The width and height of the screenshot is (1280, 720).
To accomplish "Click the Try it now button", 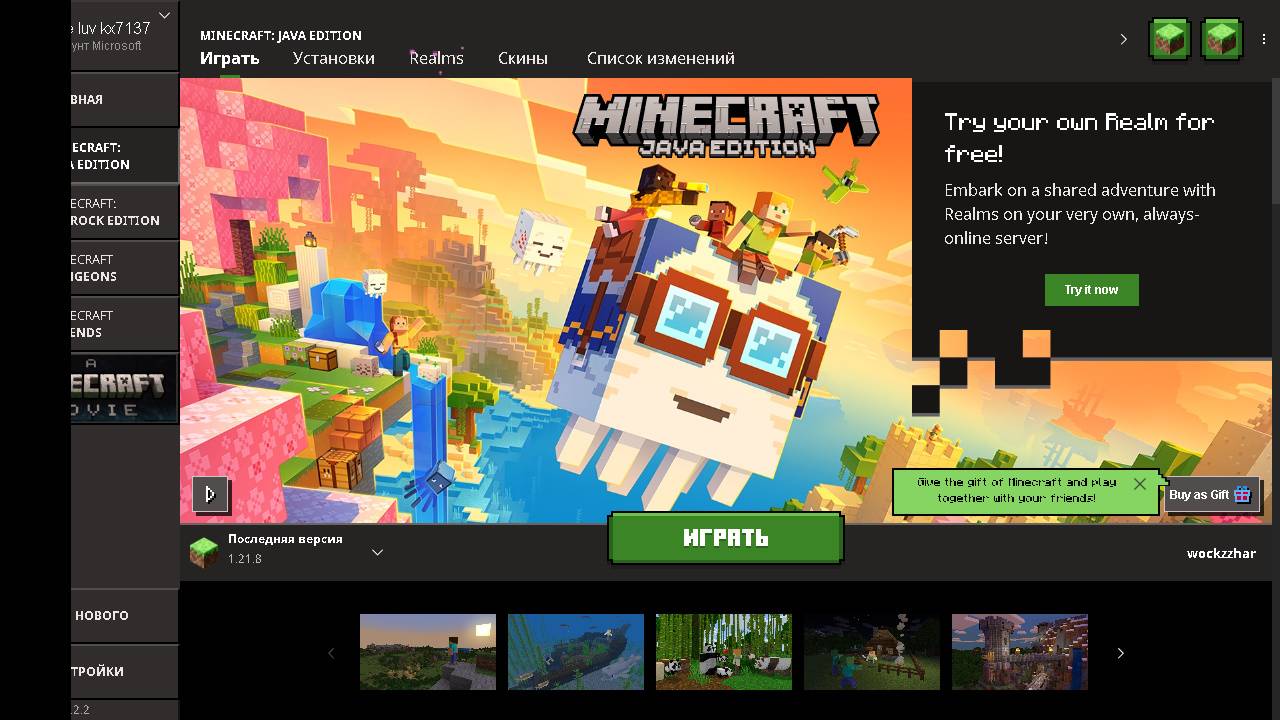I will pos(1091,290).
